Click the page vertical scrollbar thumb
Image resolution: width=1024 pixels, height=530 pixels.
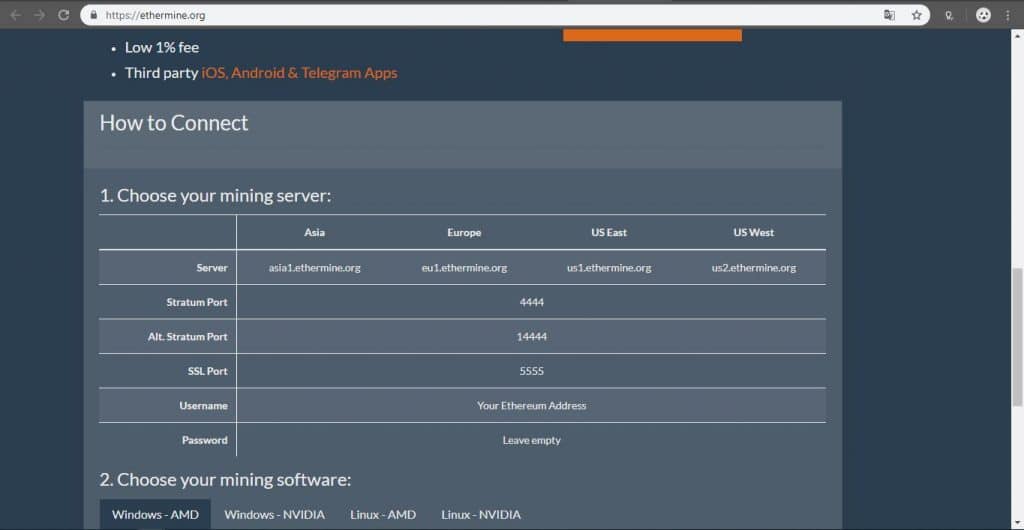(1017, 337)
